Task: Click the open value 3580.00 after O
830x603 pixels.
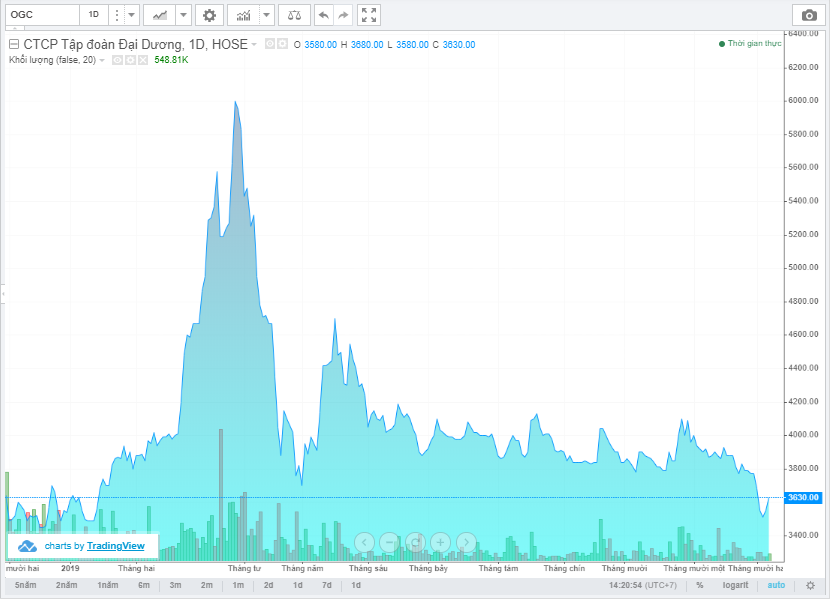Action: [320, 44]
